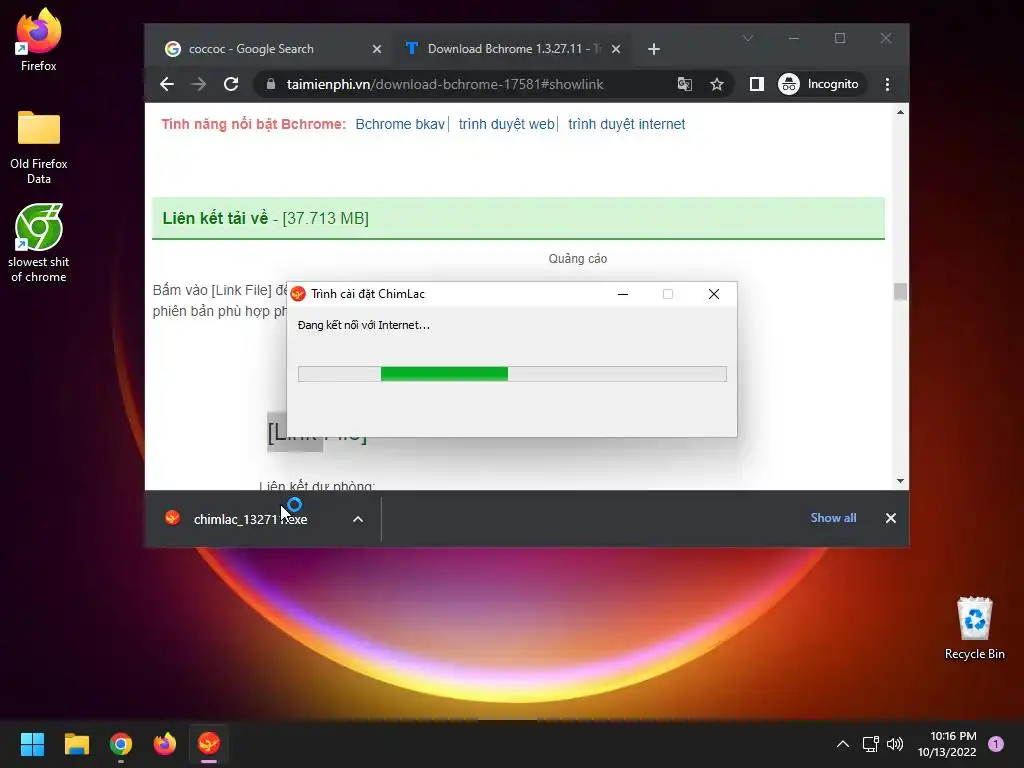Reload the taimienphi.vn page
This screenshot has width=1024, height=768.
(x=231, y=84)
